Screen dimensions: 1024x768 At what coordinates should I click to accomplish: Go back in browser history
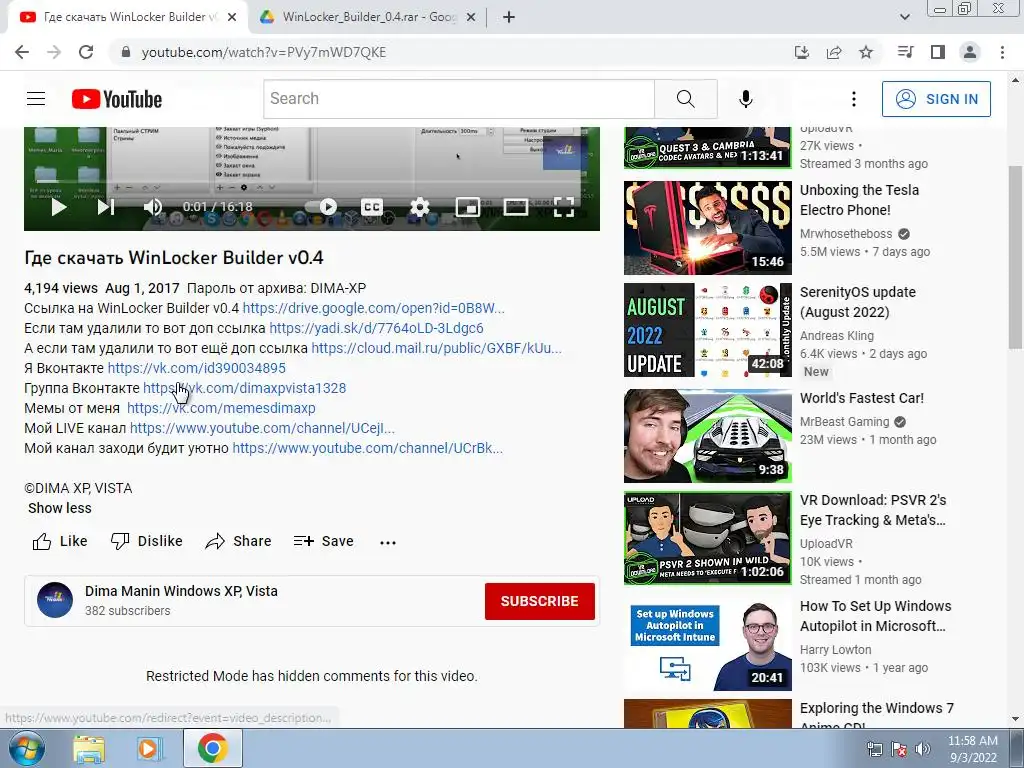tap(22, 52)
